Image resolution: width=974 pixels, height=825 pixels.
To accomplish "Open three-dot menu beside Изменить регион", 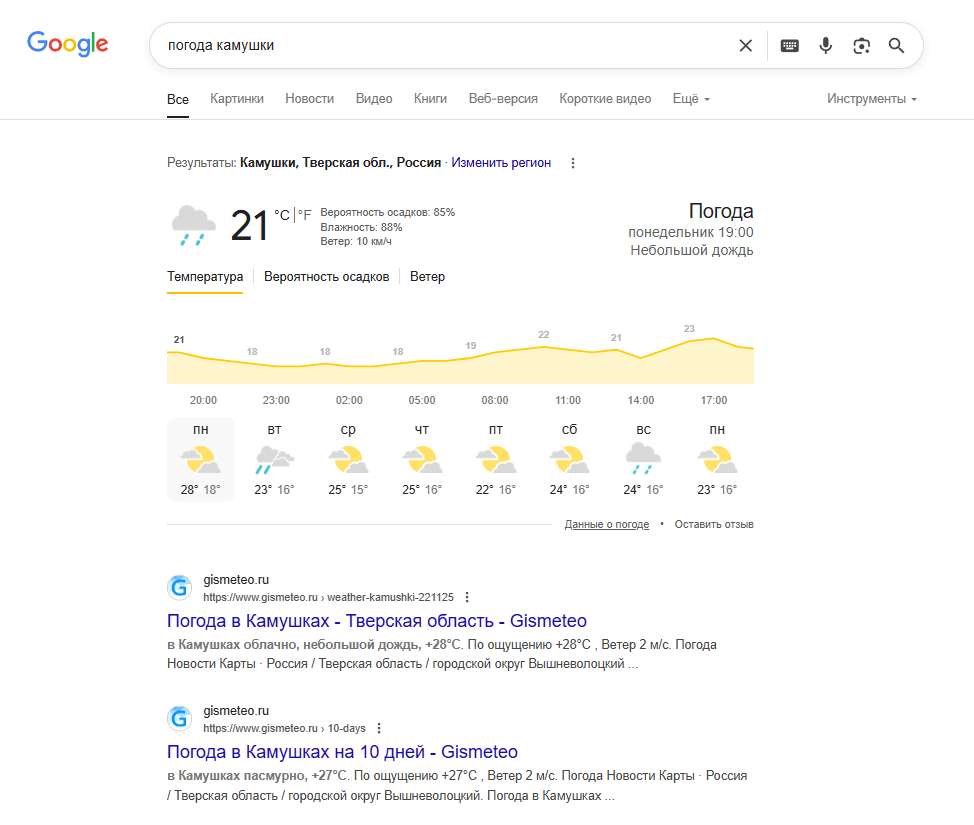I will (x=573, y=163).
